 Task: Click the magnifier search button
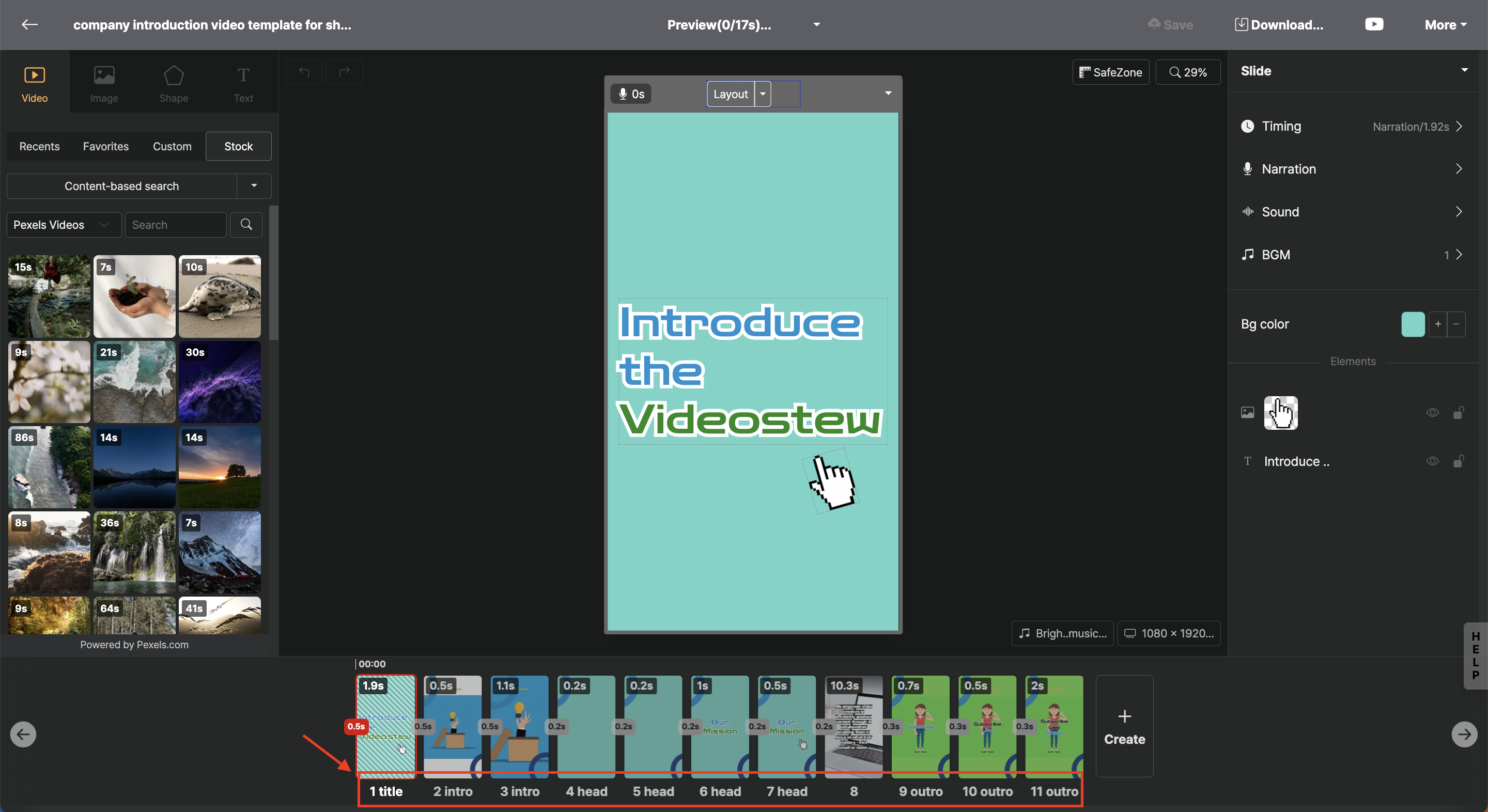(x=246, y=225)
